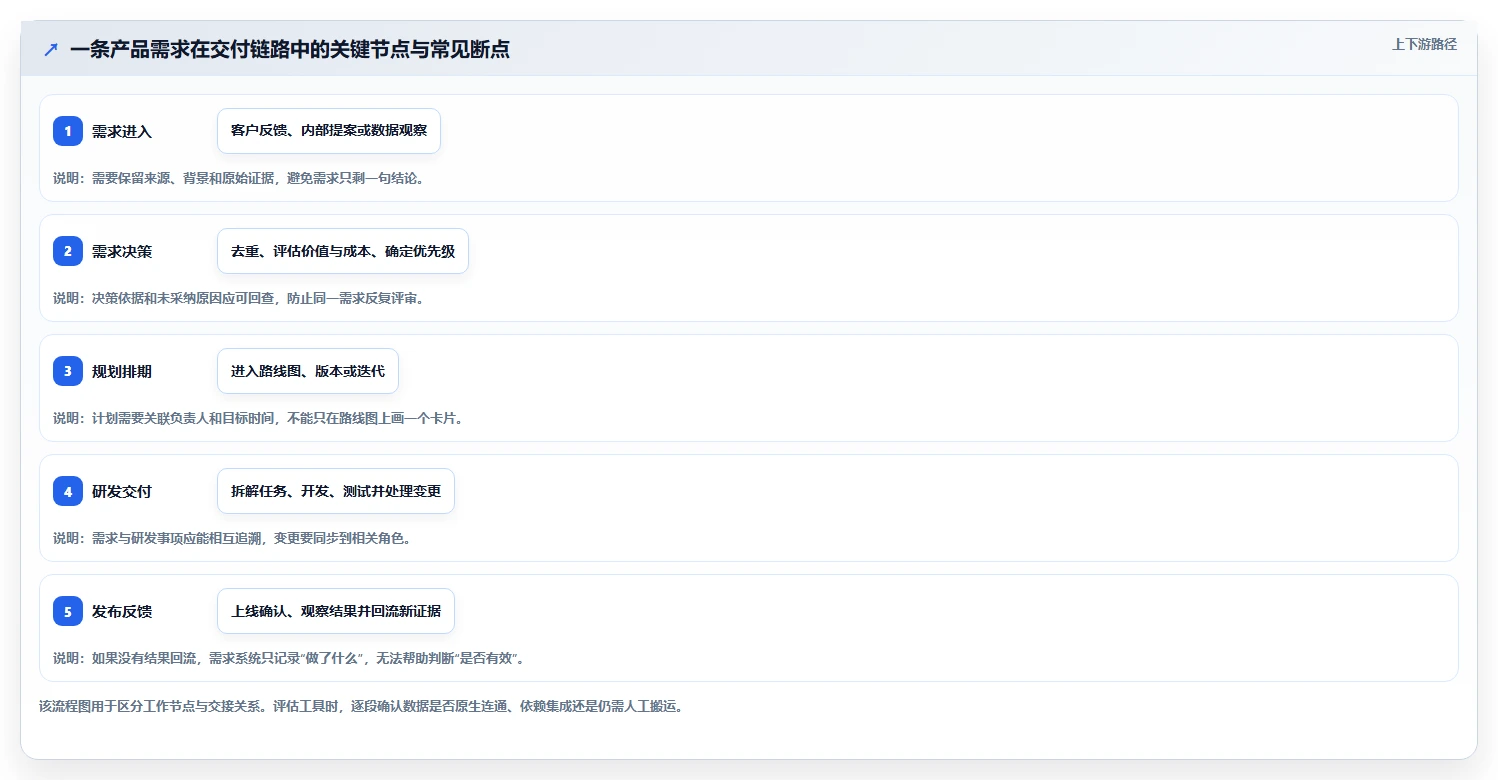Click the footer text 该流程图用于区分工作节点与交接关系

tap(150, 706)
